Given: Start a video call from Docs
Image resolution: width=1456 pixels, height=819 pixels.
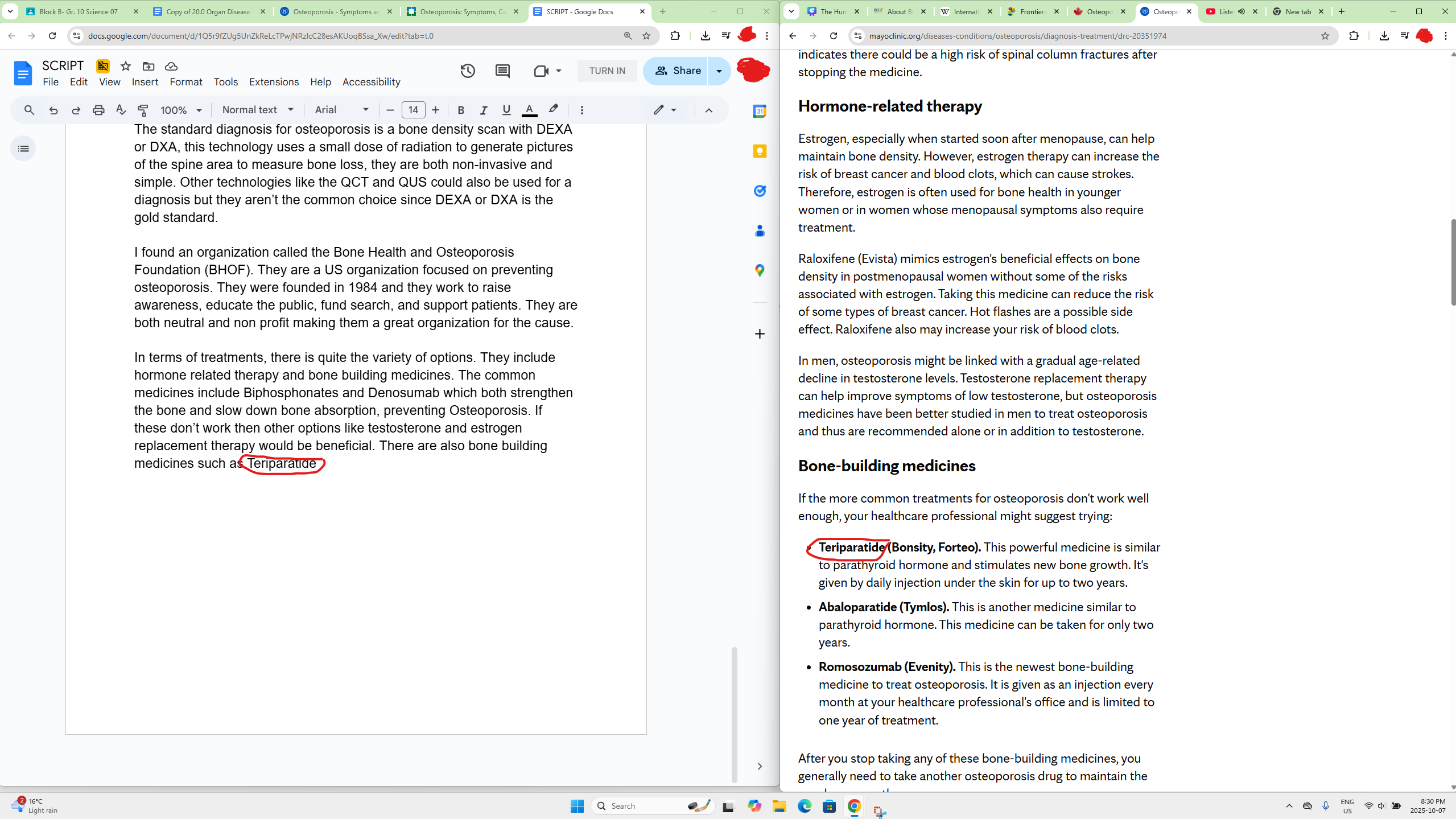Looking at the screenshot, I should pos(541,71).
